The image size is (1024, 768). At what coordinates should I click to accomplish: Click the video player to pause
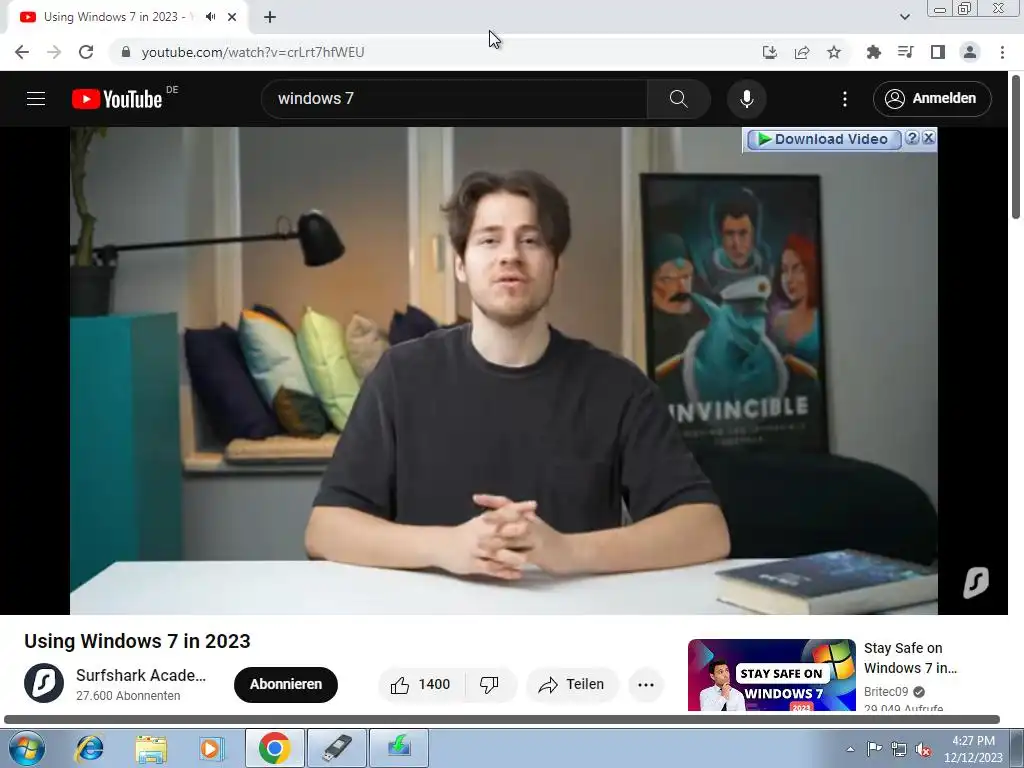(504, 370)
